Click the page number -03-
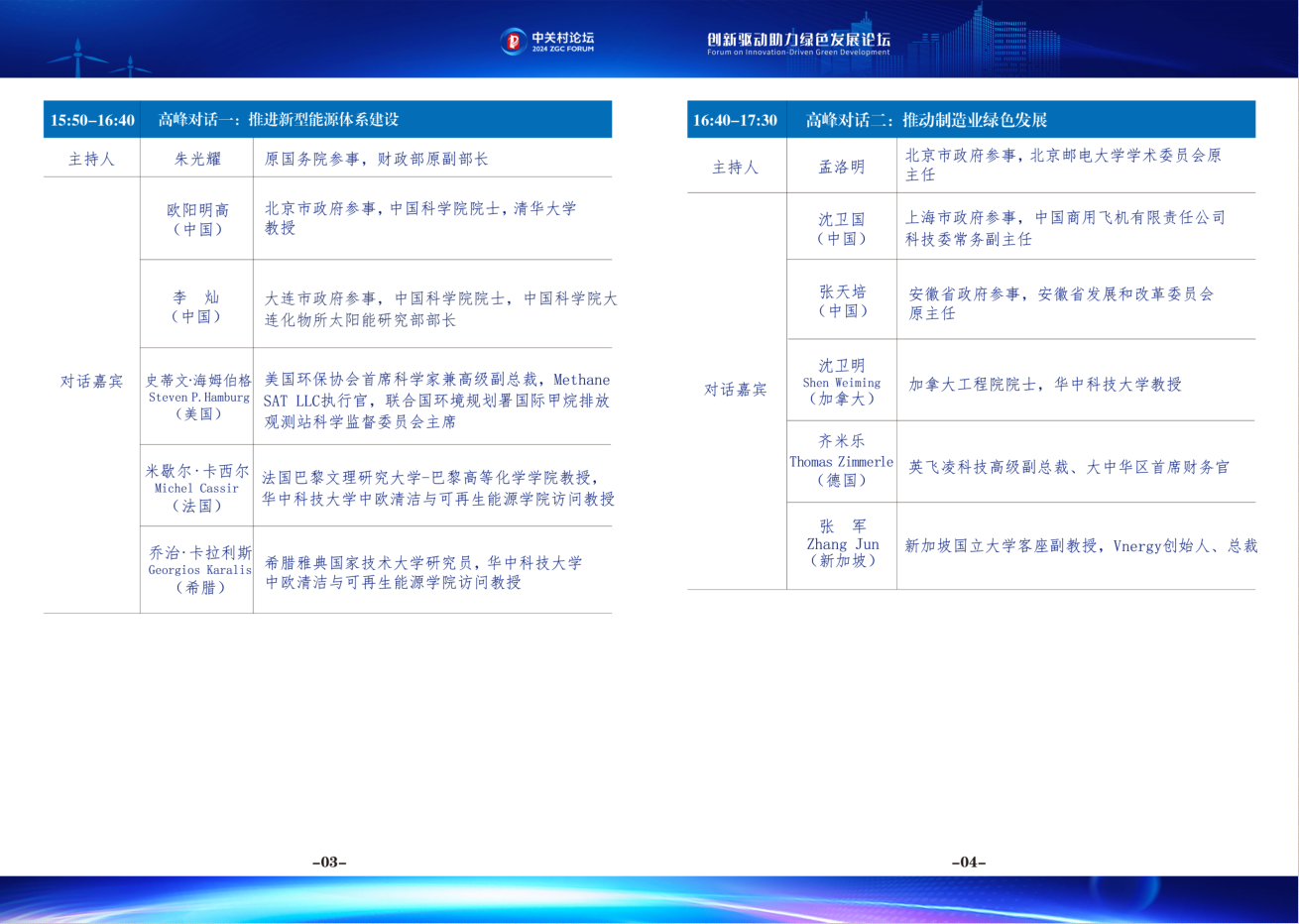 coord(329,863)
